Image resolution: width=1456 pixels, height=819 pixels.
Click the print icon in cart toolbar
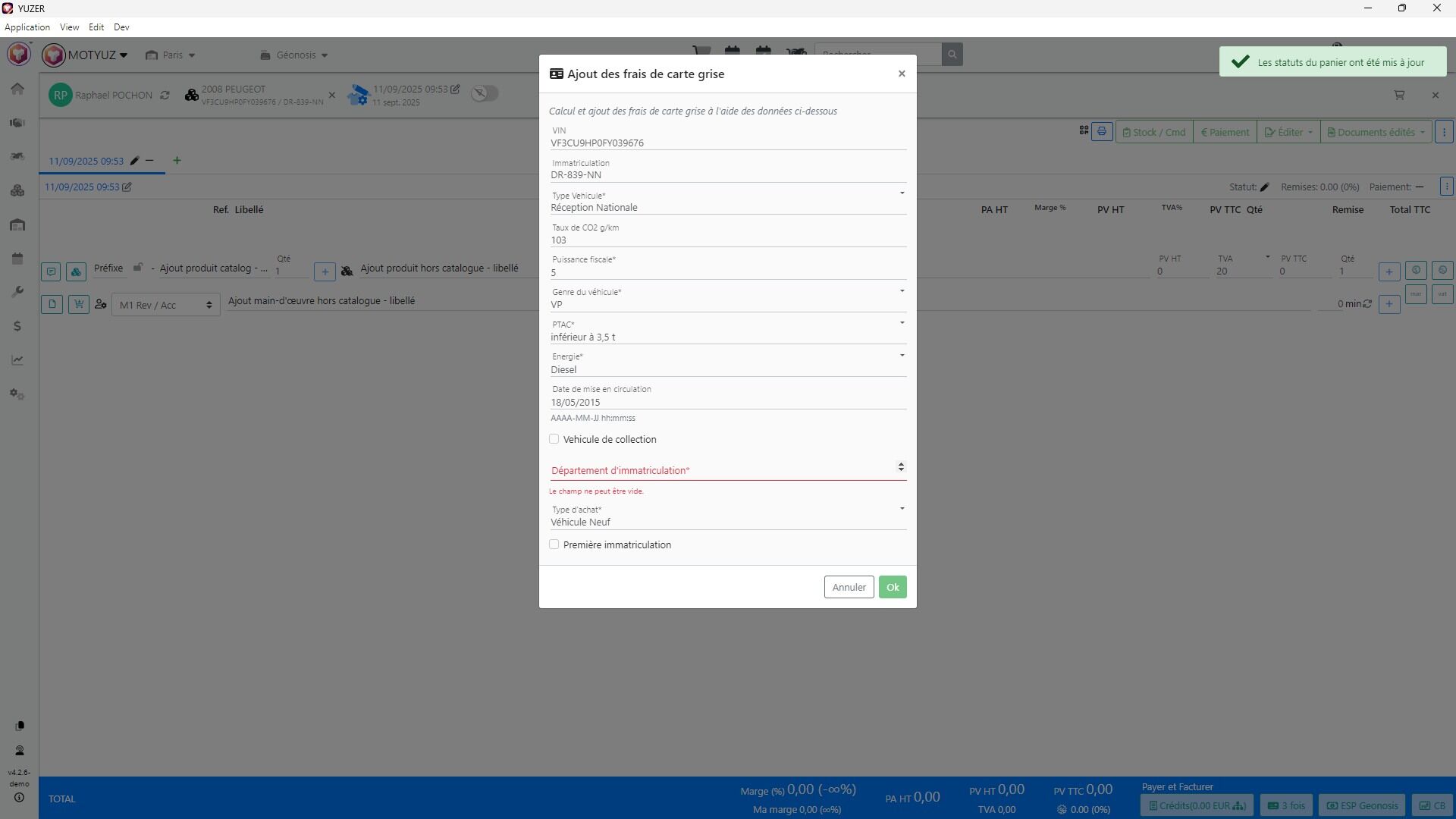coord(1102,132)
